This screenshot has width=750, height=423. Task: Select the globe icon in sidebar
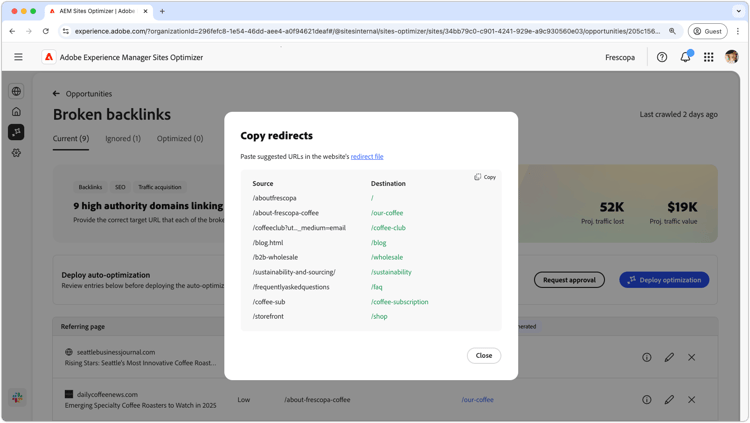[x=16, y=91]
